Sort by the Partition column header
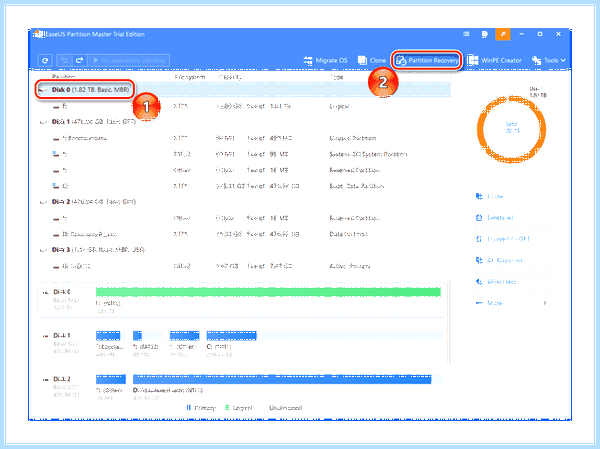This screenshot has width=600, height=449. pos(64,77)
